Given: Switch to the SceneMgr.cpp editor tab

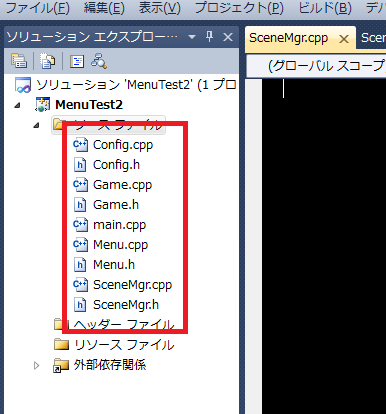Looking at the screenshot, I should tap(289, 38).
